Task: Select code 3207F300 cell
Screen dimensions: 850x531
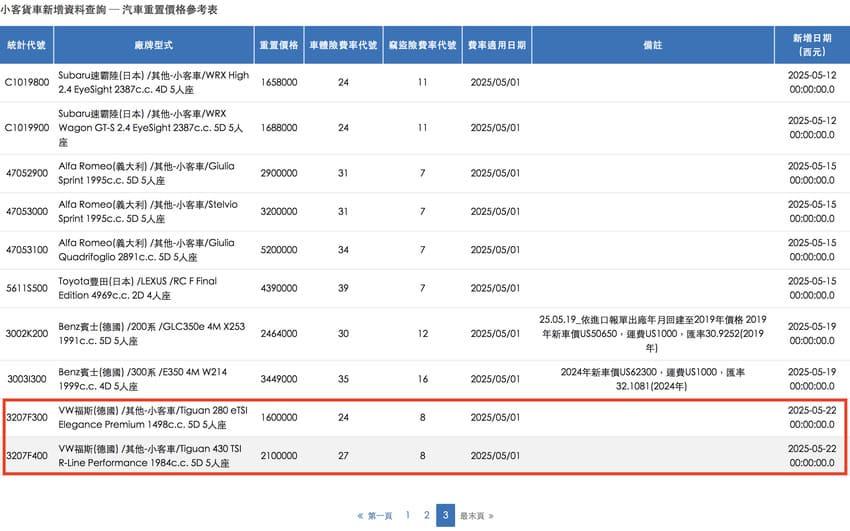Action: pyautogui.click(x=27, y=417)
